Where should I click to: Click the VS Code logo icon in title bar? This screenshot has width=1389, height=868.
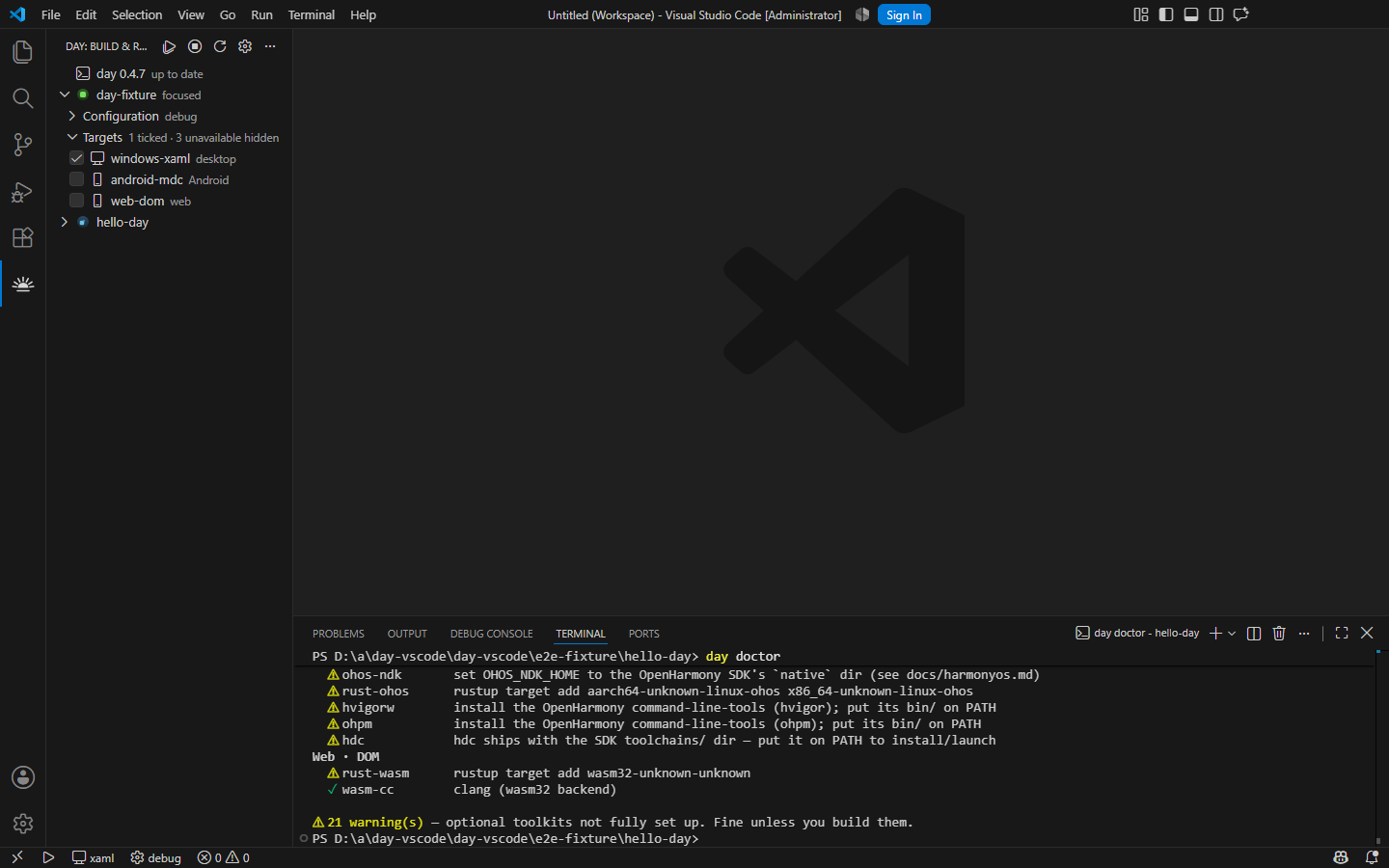pos(17,14)
